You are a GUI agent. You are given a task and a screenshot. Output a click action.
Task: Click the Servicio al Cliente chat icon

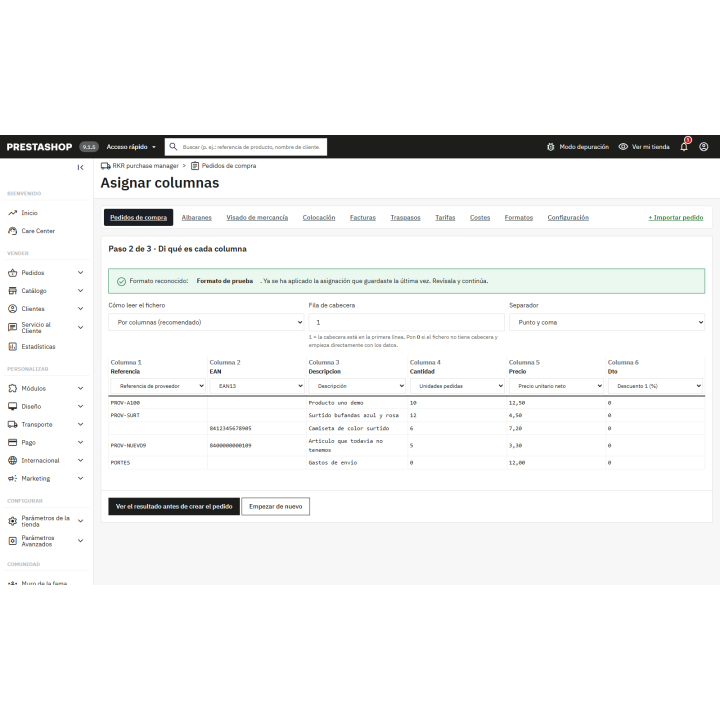(13, 327)
